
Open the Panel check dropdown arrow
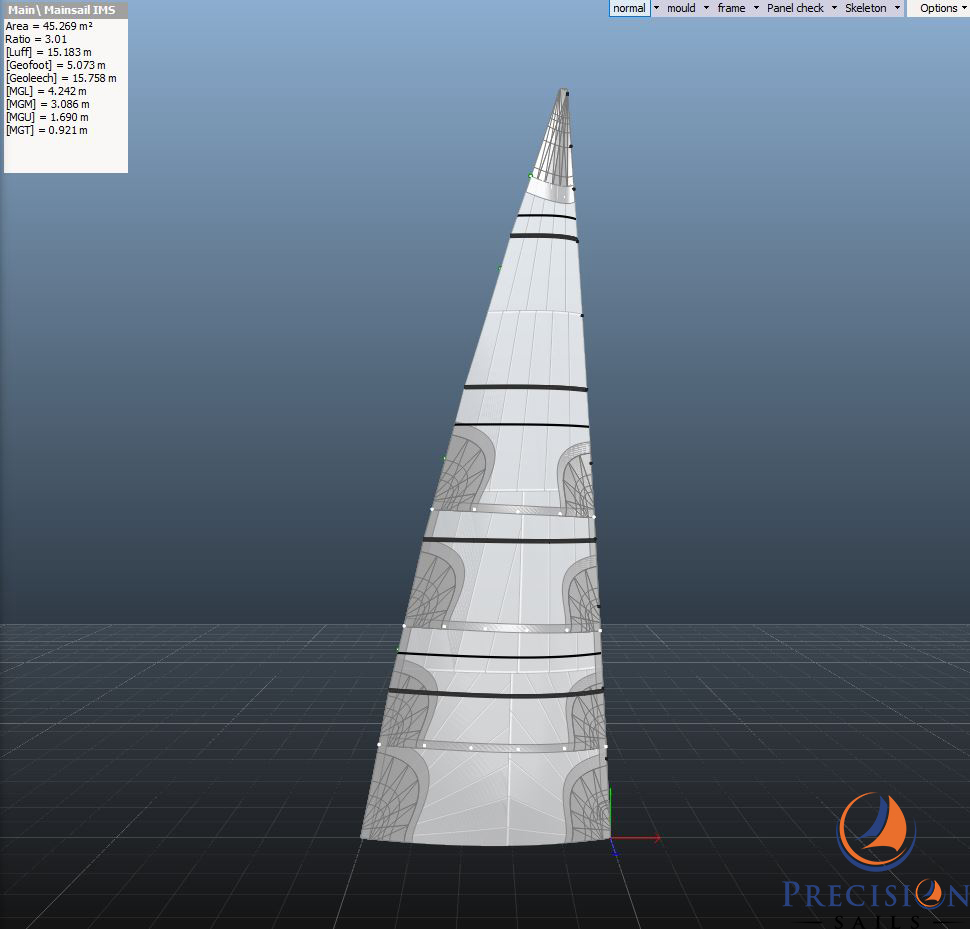click(x=834, y=8)
